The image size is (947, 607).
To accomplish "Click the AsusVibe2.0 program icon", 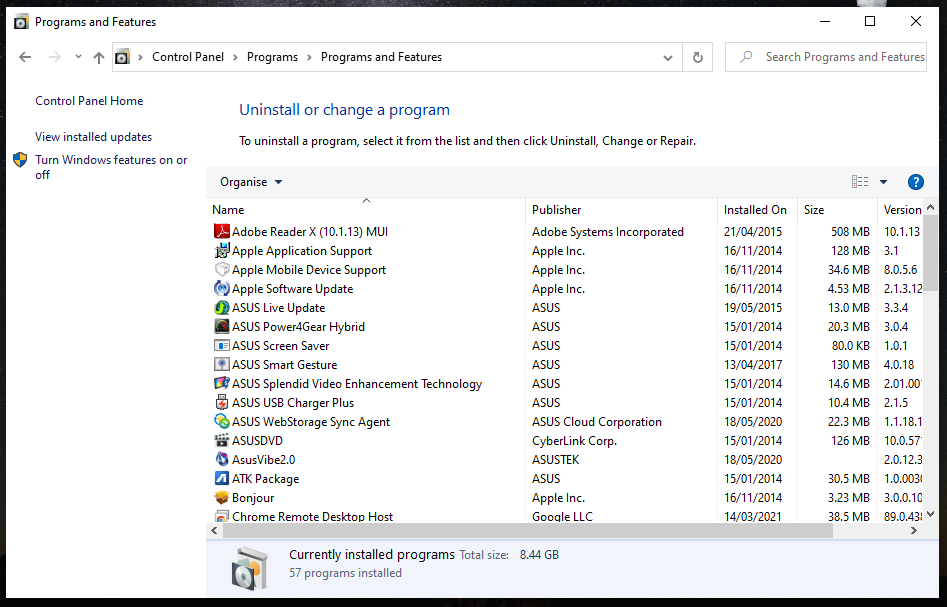I will (x=222, y=460).
